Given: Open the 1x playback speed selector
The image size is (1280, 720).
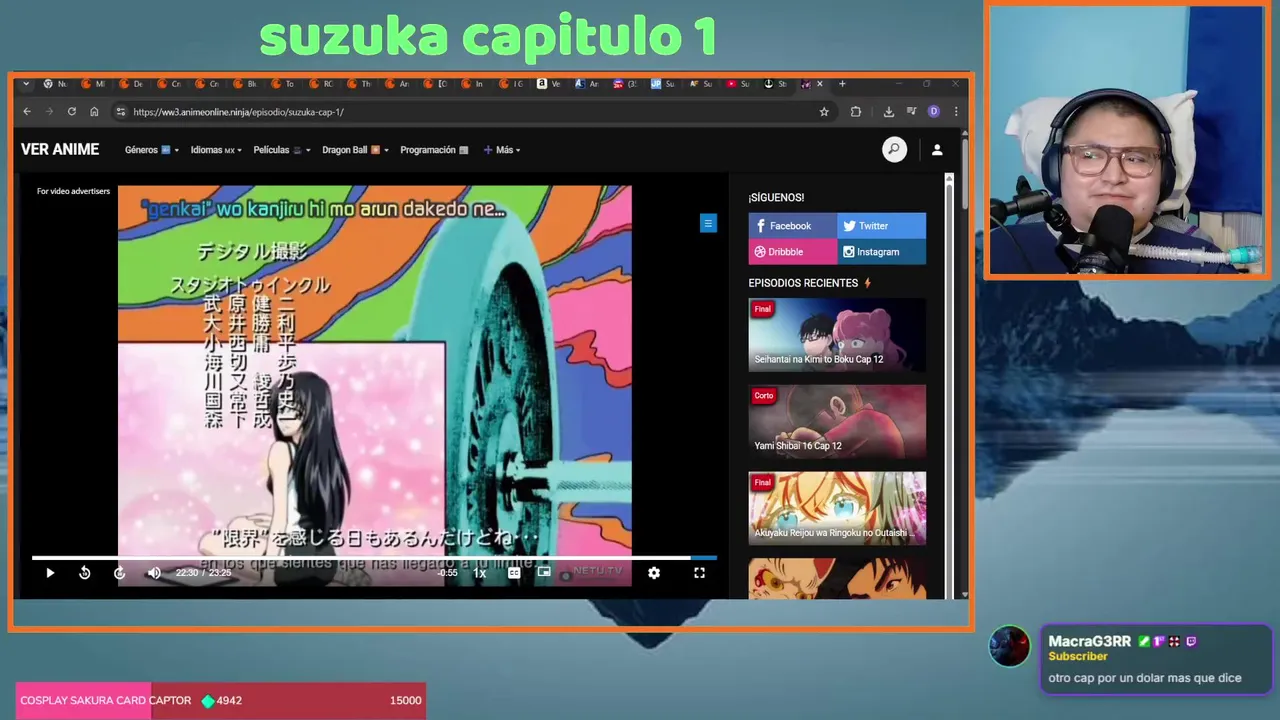Looking at the screenshot, I should 480,573.
